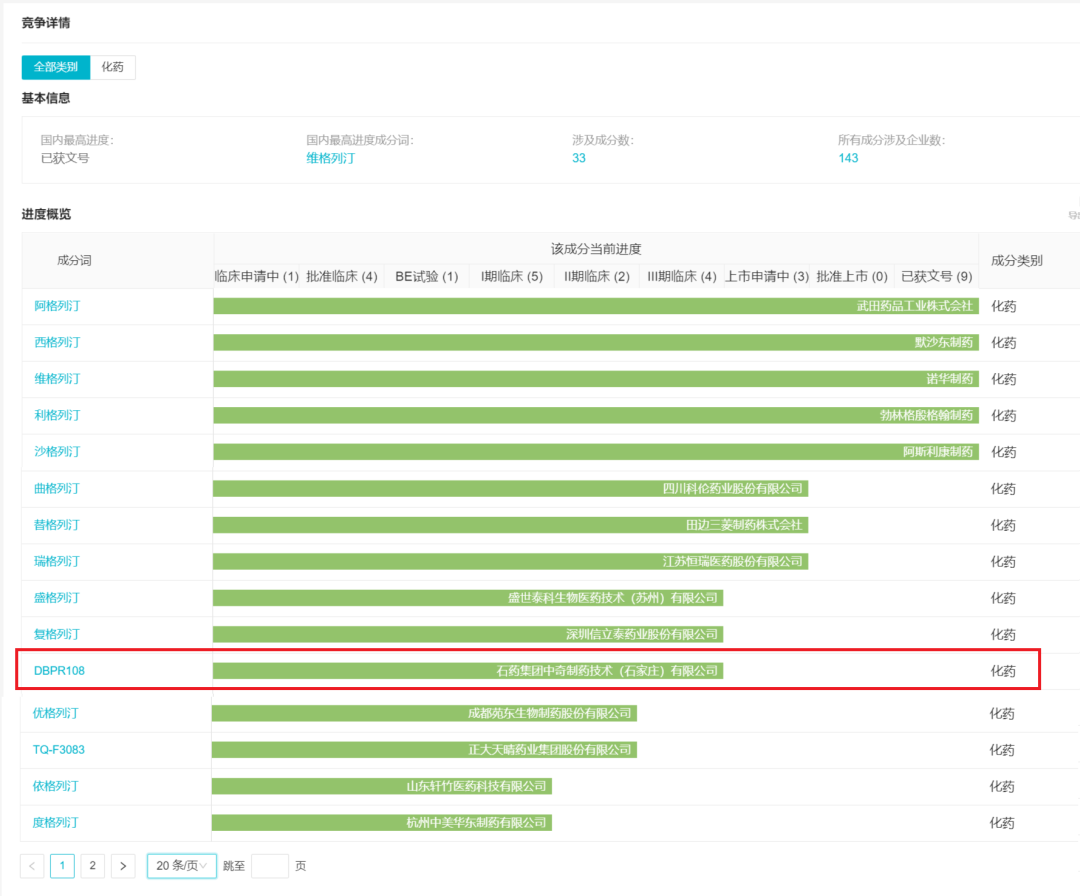
Task: Open the 优格列汀 ingredient link
Action: point(56,713)
